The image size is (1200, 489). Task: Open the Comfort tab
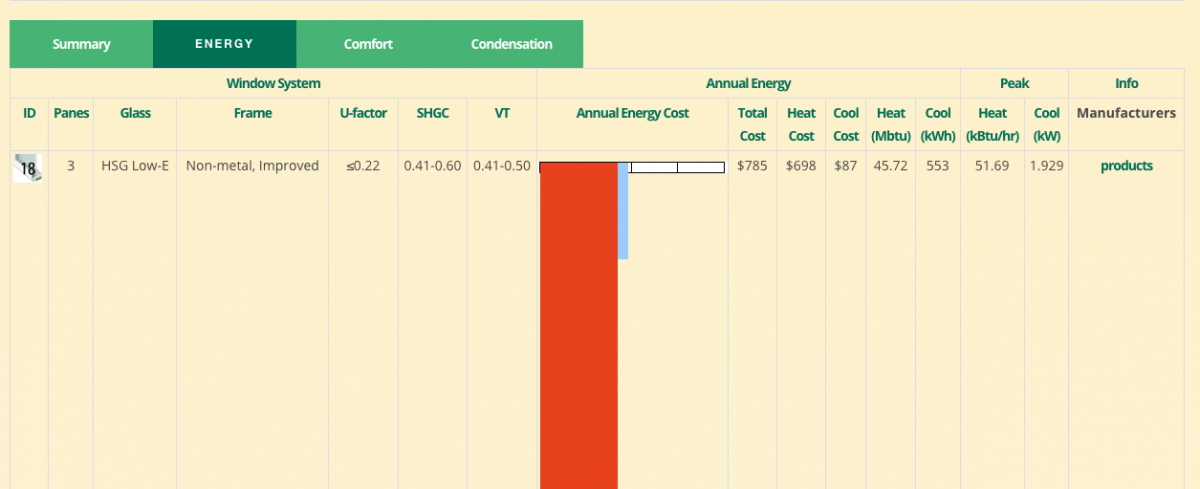click(x=368, y=44)
